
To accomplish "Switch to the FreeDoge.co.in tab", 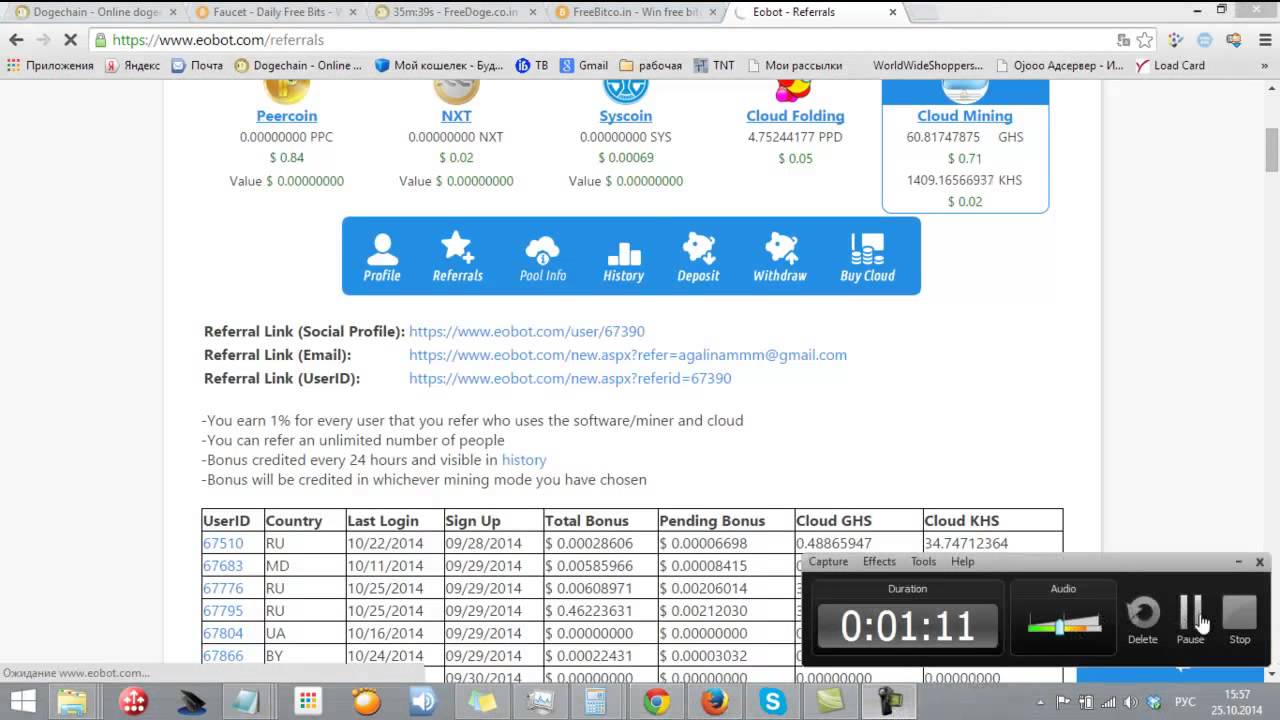I will tap(455, 12).
